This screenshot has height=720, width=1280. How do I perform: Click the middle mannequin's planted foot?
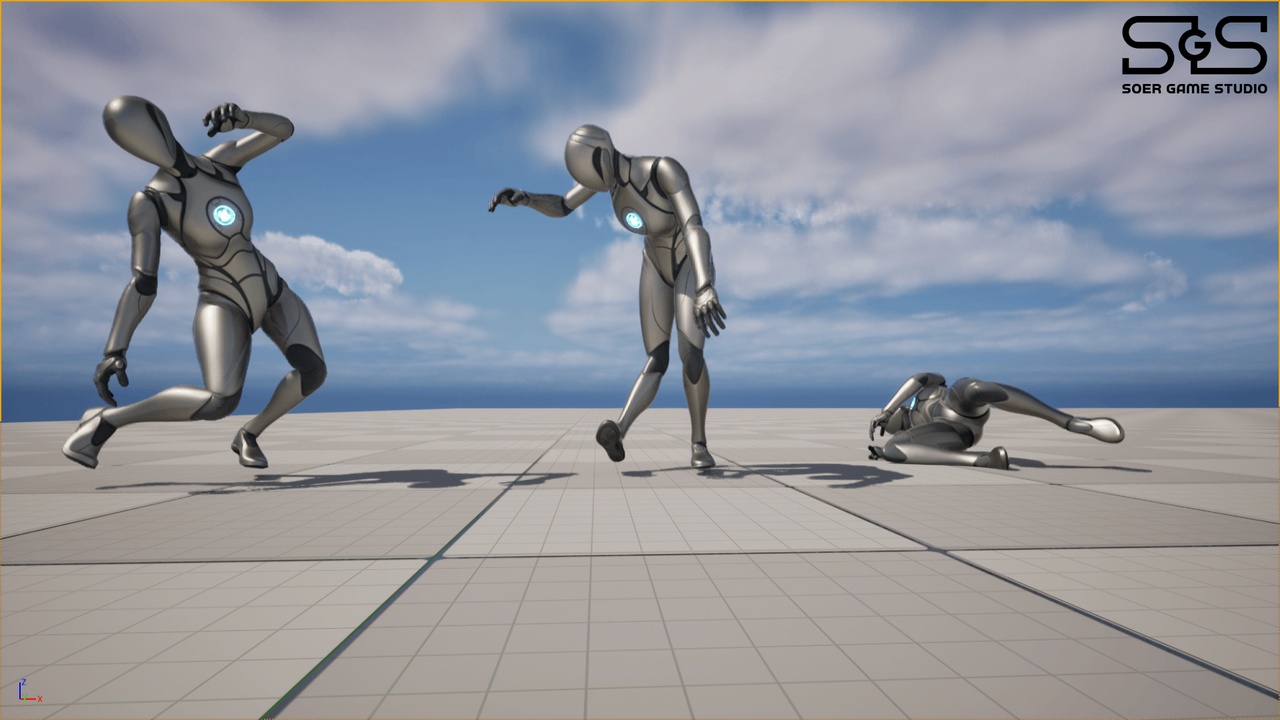[702, 456]
